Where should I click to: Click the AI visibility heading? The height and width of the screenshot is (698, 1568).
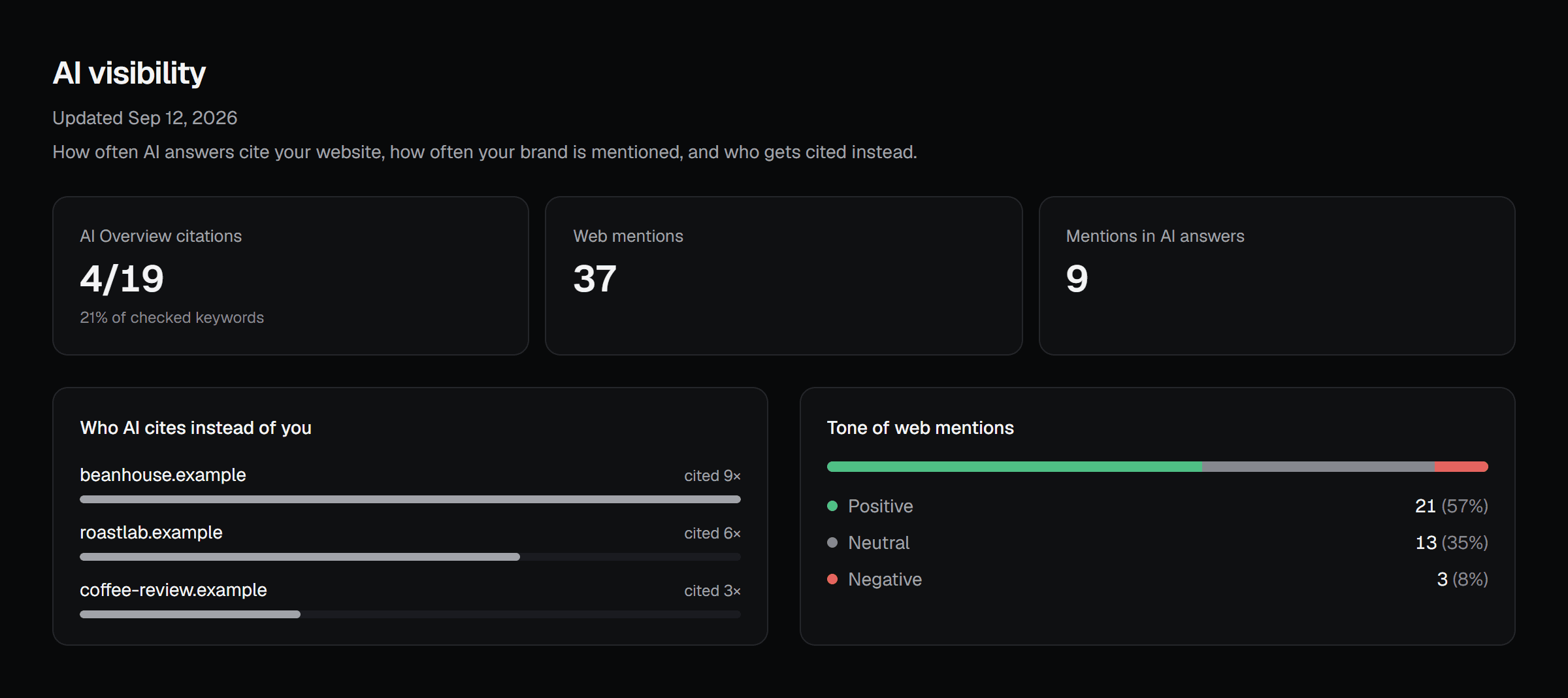click(129, 73)
